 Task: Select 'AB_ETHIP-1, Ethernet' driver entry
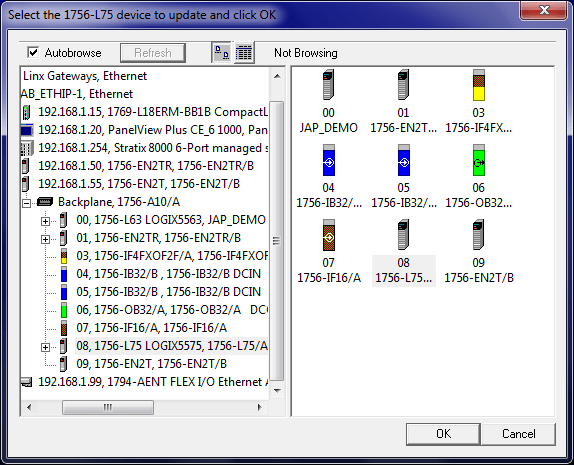pos(77,94)
